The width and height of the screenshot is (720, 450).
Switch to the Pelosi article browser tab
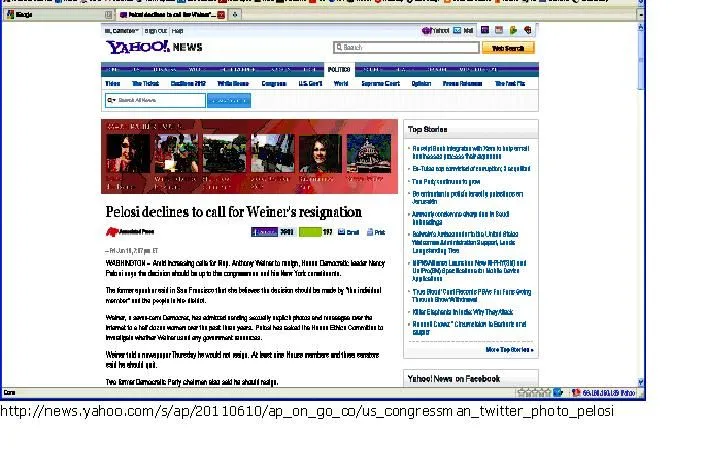pos(170,15)
